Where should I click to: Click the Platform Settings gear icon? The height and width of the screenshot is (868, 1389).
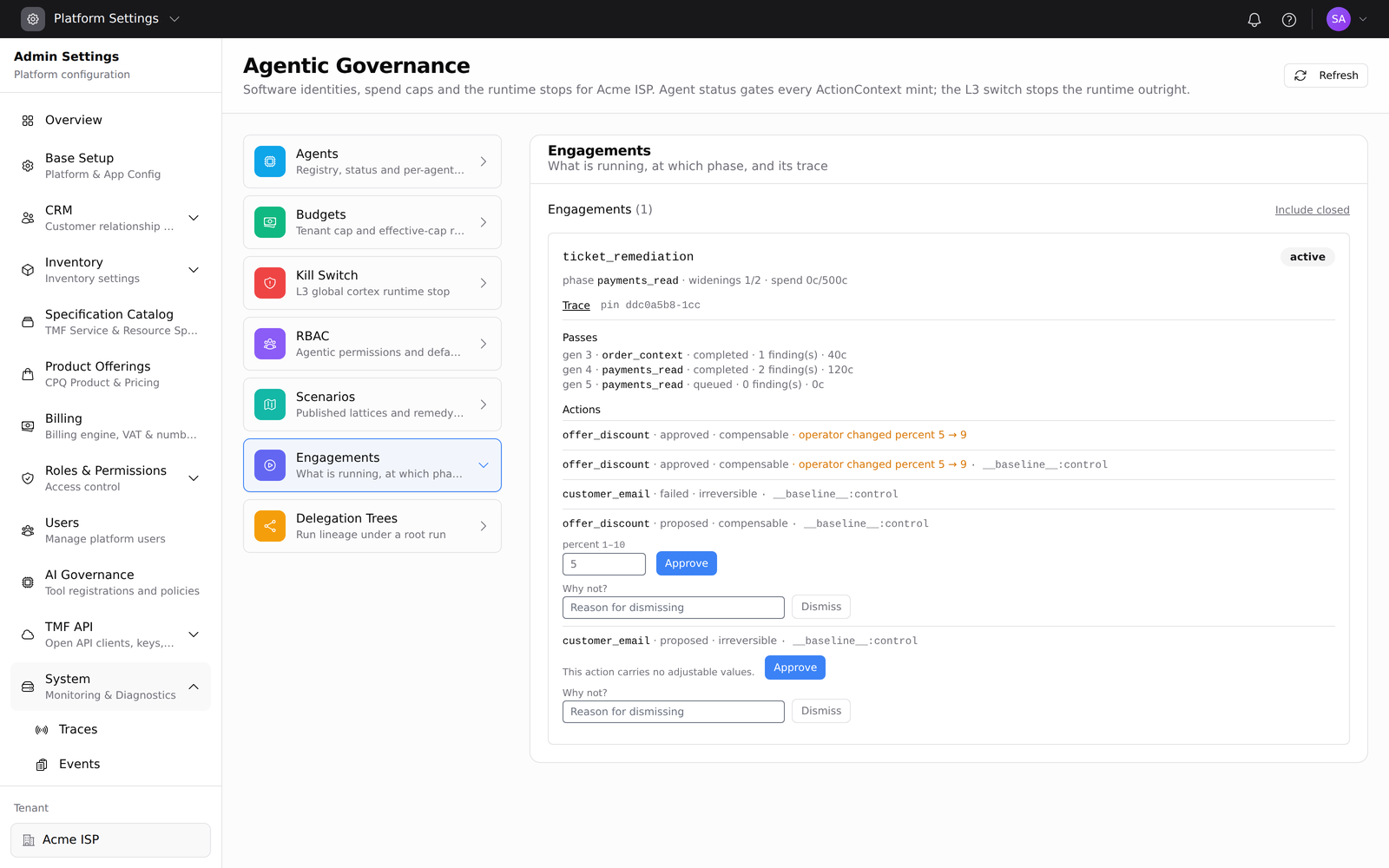[33, 19]
